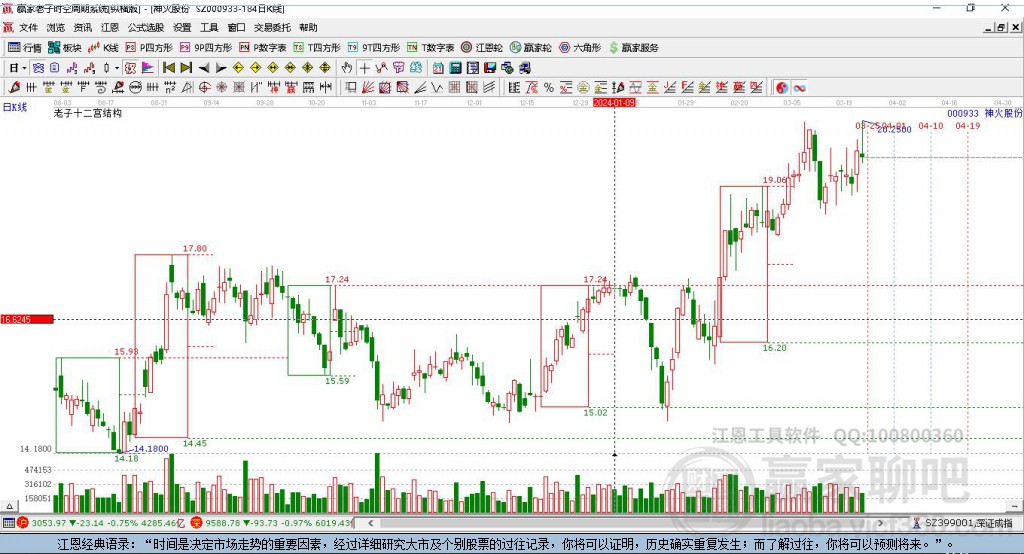Image resolution: width=1024 pixels, height=554 pixels.
Task: Click the red fan lines tool
Action: coord(368,87)
